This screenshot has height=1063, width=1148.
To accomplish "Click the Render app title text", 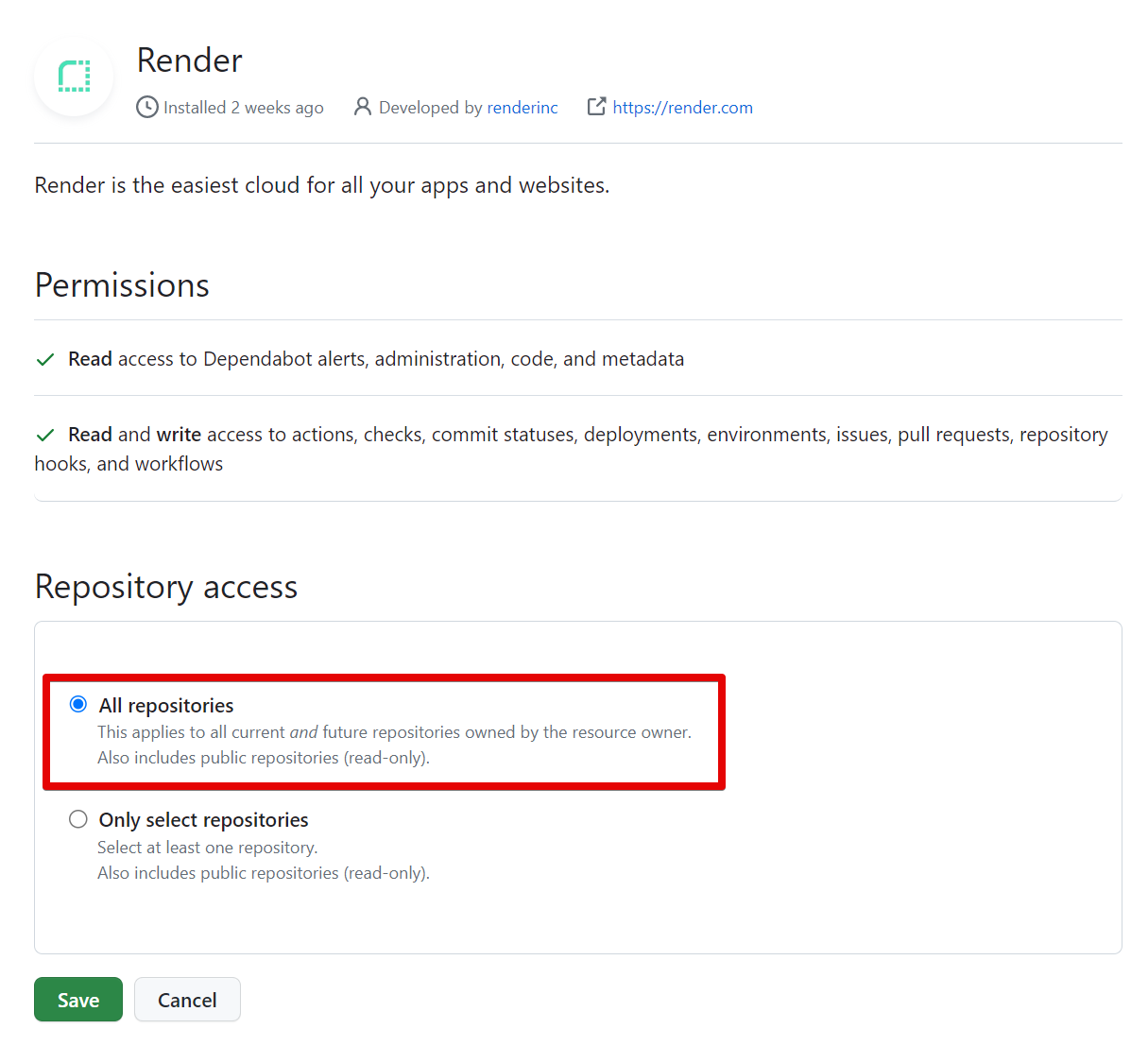I will click(189, 60).
